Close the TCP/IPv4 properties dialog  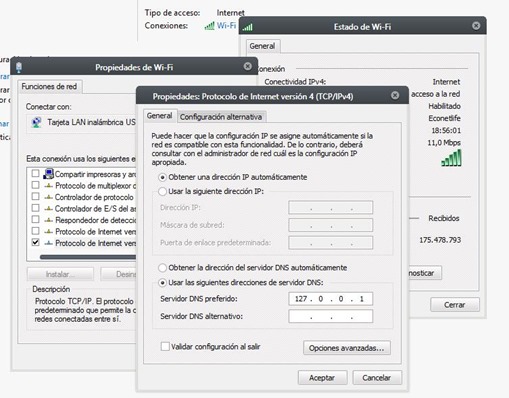(x=395, y=96)
